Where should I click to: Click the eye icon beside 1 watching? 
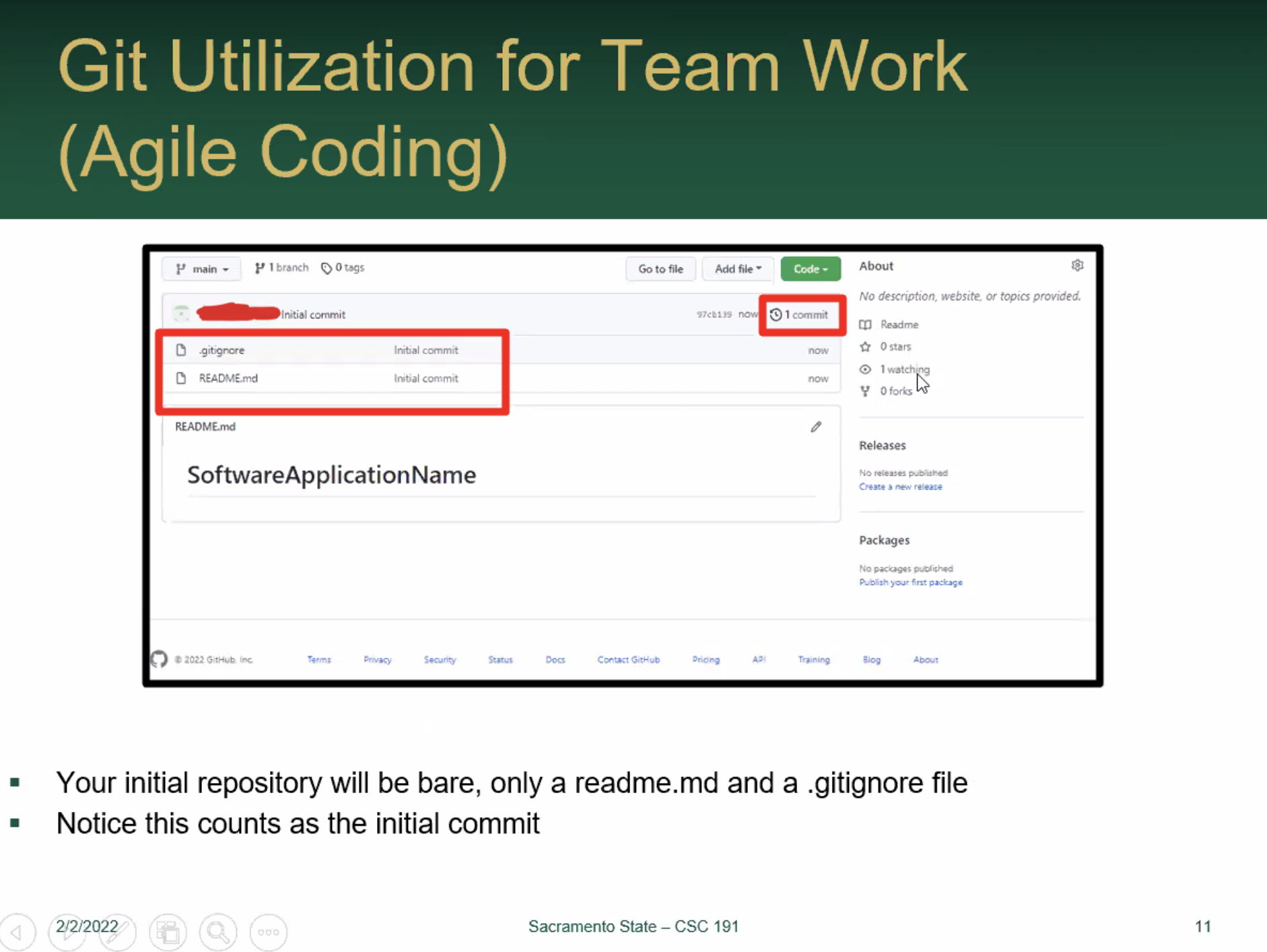[865, 370]
